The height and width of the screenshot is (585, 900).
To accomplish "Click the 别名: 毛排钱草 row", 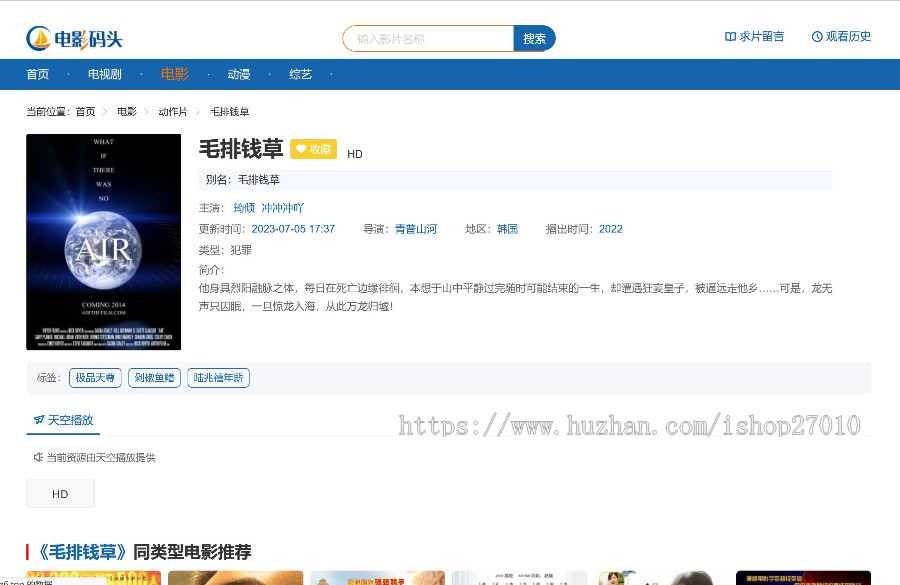I will click(515, 180).
